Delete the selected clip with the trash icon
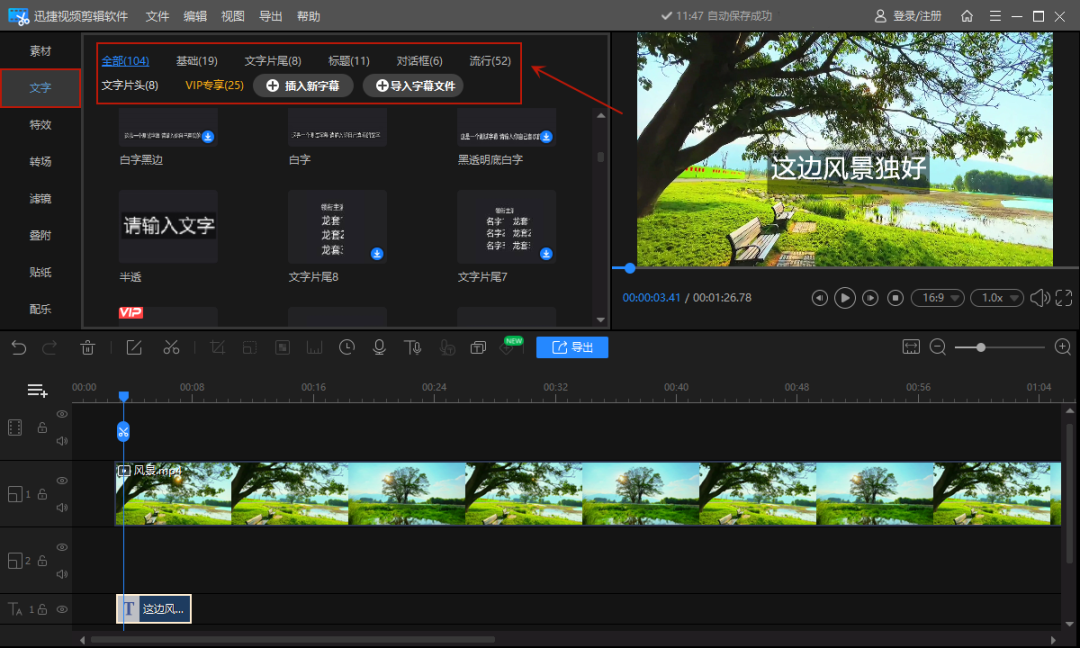 (x=88, y=347)
